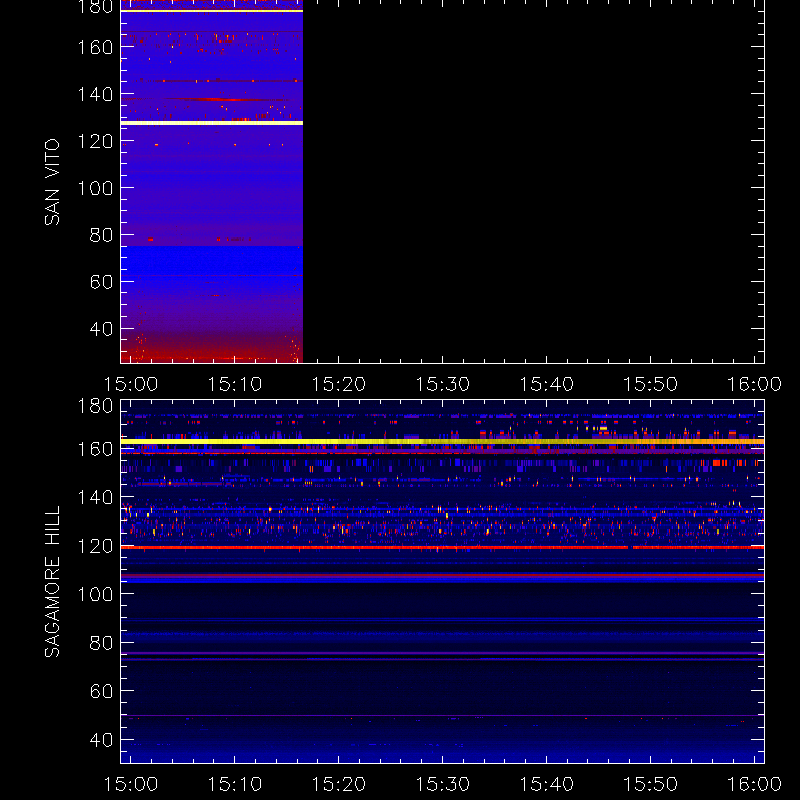Click 15:20 under the SAN VITO plot
The width and height of the screenshot is (800, 800).
pos(339,384)
